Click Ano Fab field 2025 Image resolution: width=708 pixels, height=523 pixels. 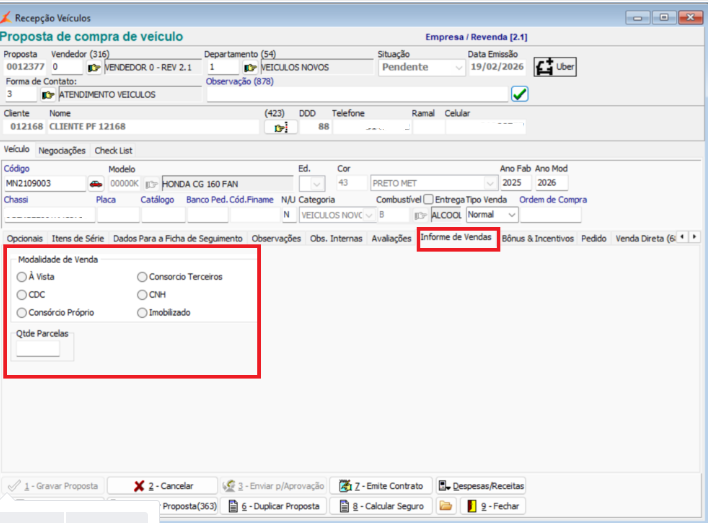pyautogui.click(x=515, y=183)
